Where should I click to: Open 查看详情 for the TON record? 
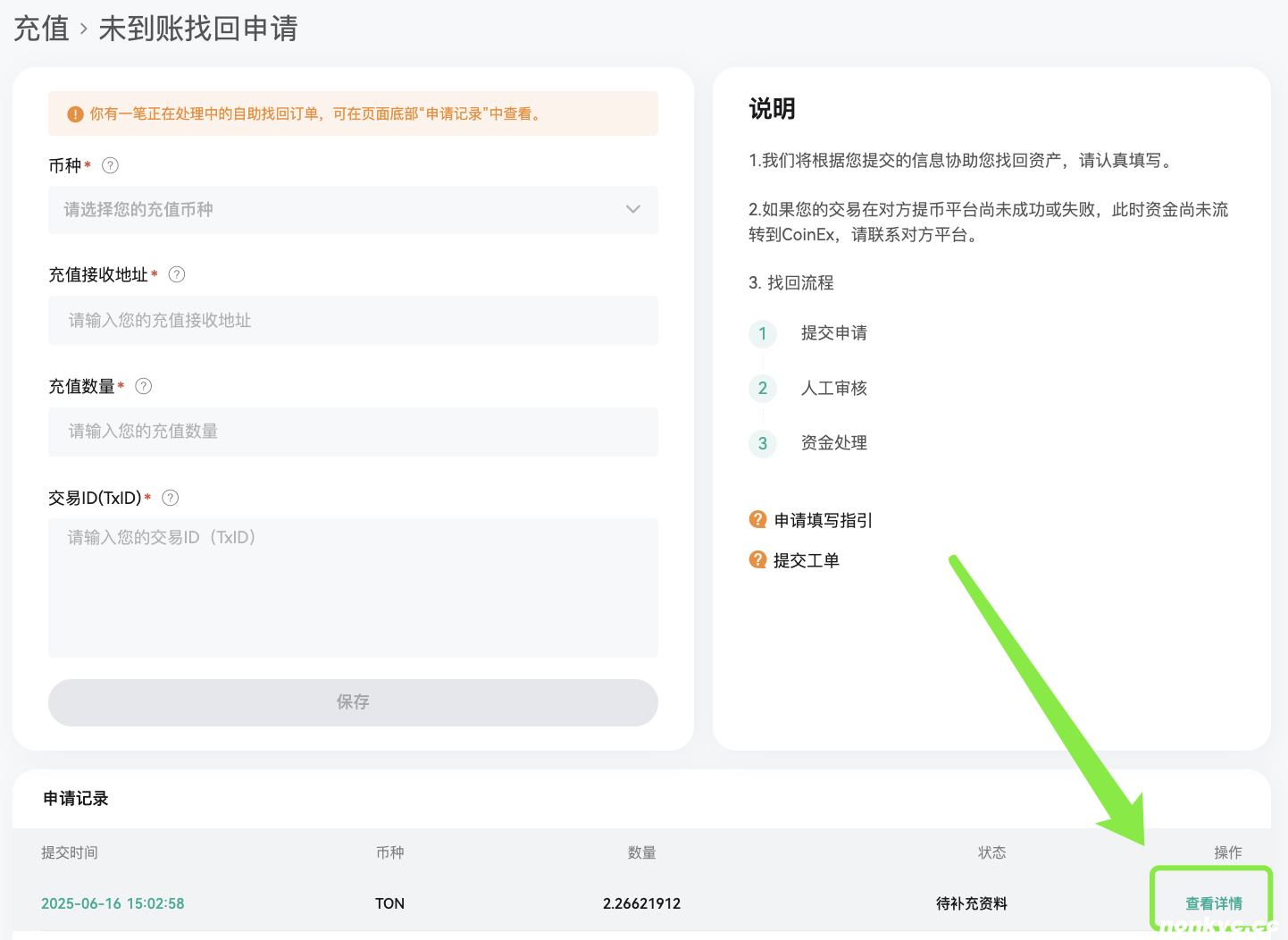1214,903
